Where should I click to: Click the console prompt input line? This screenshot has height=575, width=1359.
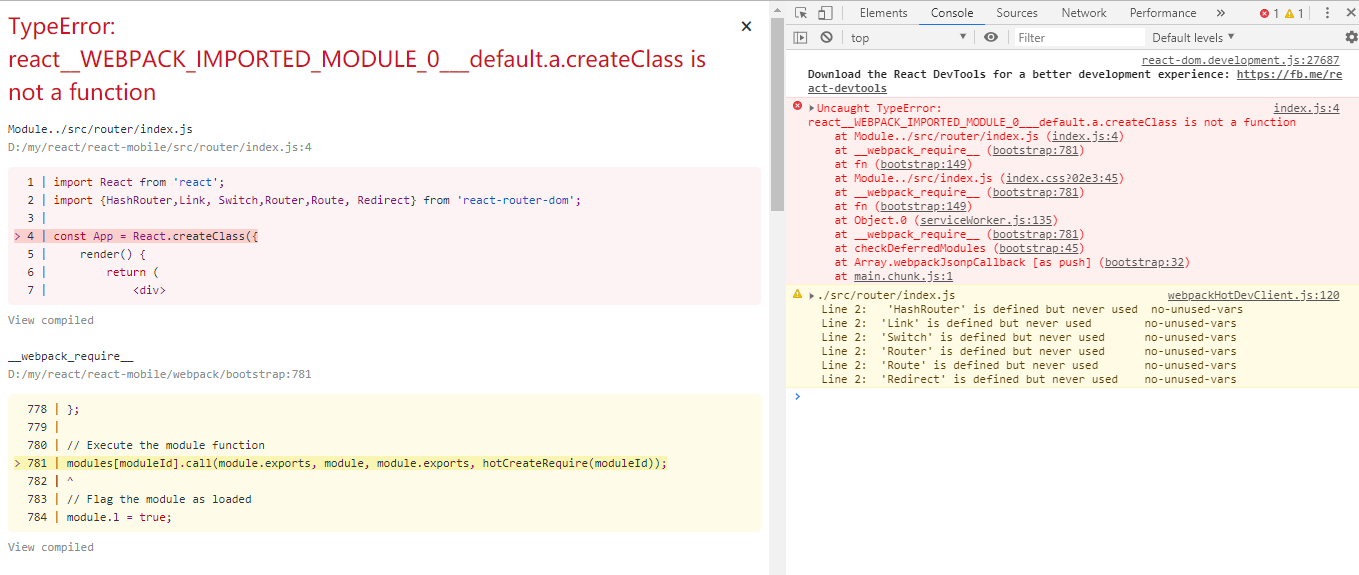coord(1072,397)
